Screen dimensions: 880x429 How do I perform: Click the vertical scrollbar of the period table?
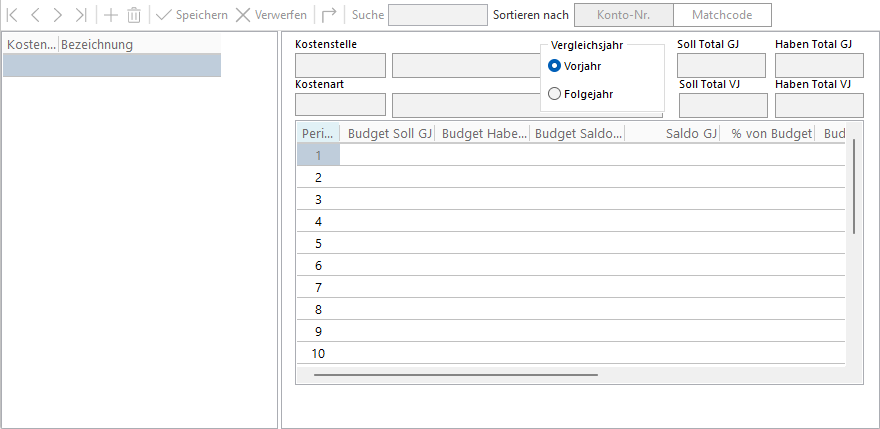coord(853,186)
